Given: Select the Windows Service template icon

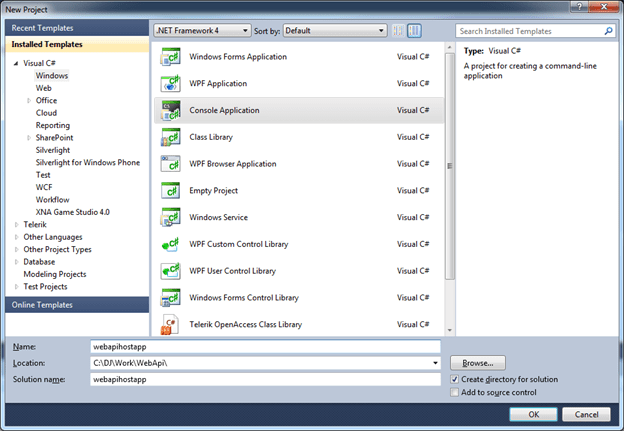Looking at the screenshot, I should [x=169, y=217].
